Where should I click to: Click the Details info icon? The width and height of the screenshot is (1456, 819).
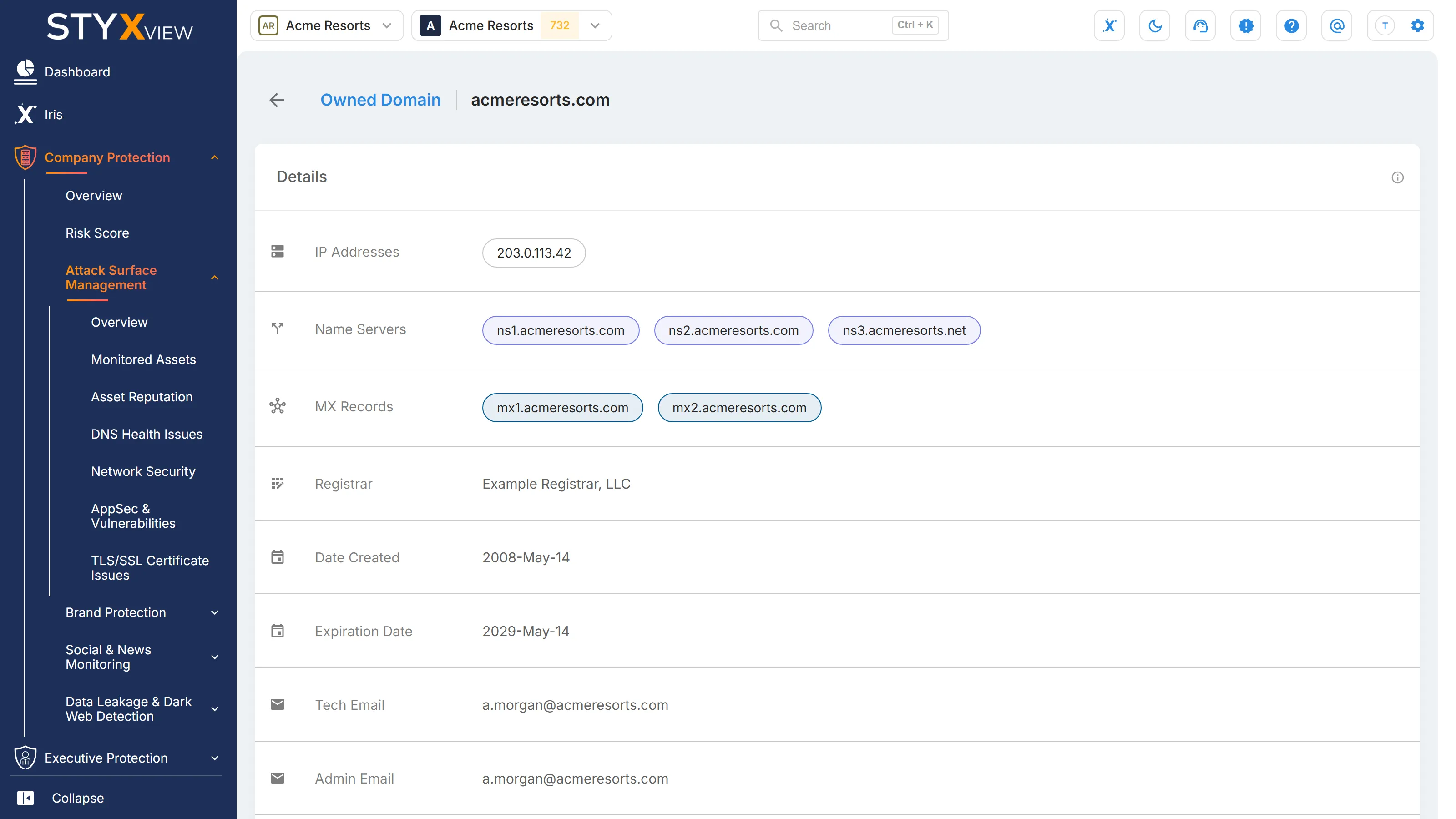point(1397,177)
